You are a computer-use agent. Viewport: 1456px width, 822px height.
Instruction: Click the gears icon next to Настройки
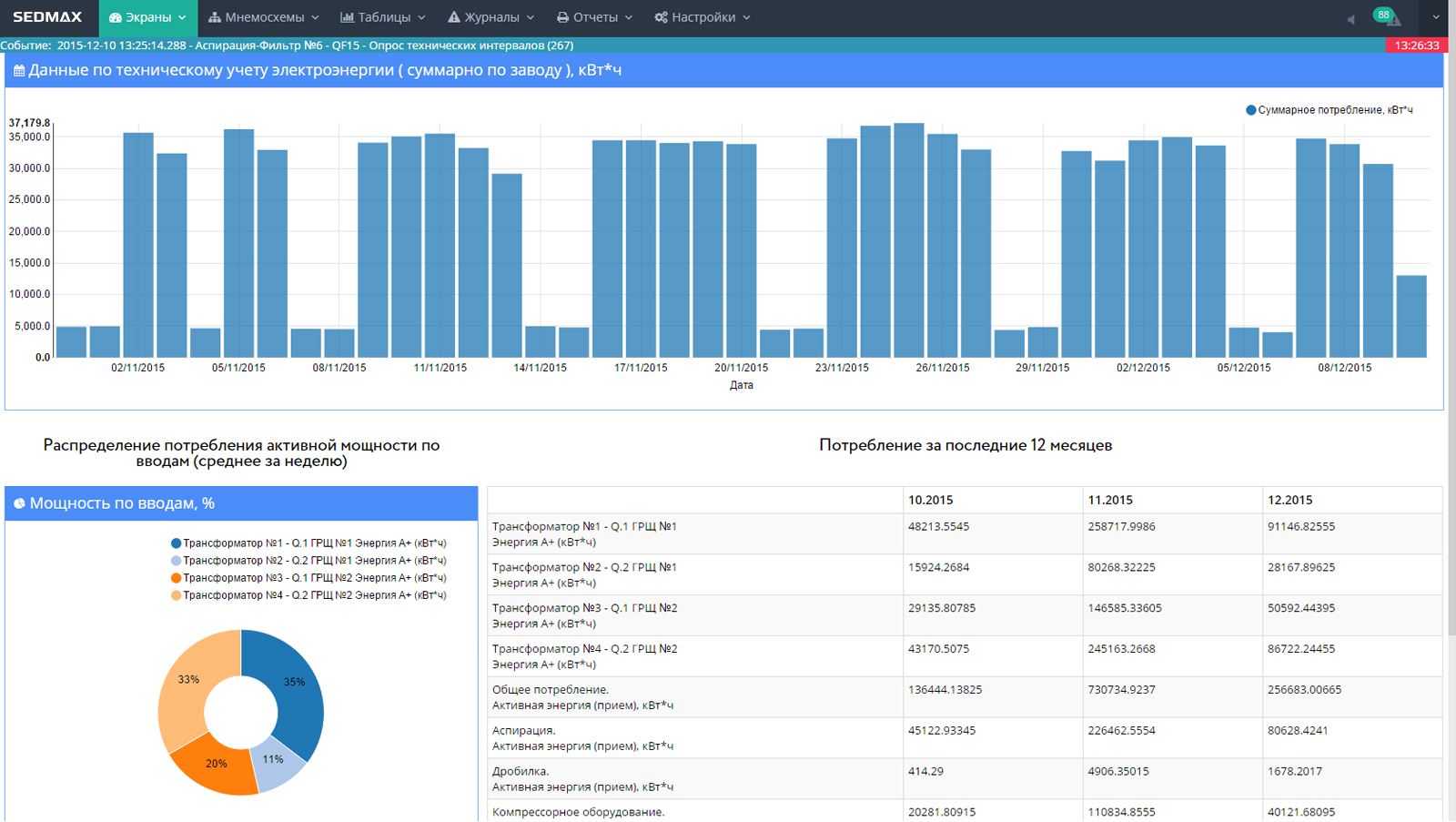[661, 17]
